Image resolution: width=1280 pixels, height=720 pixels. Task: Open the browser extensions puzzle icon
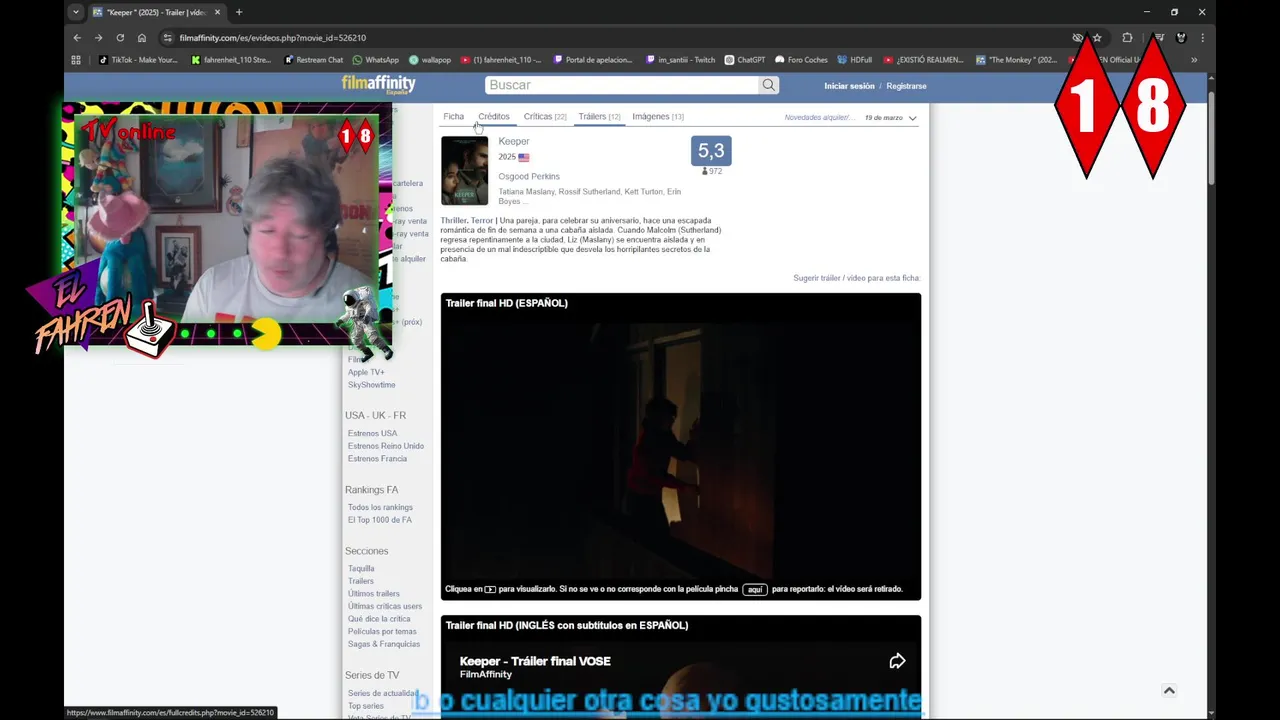pos(1127,38)
